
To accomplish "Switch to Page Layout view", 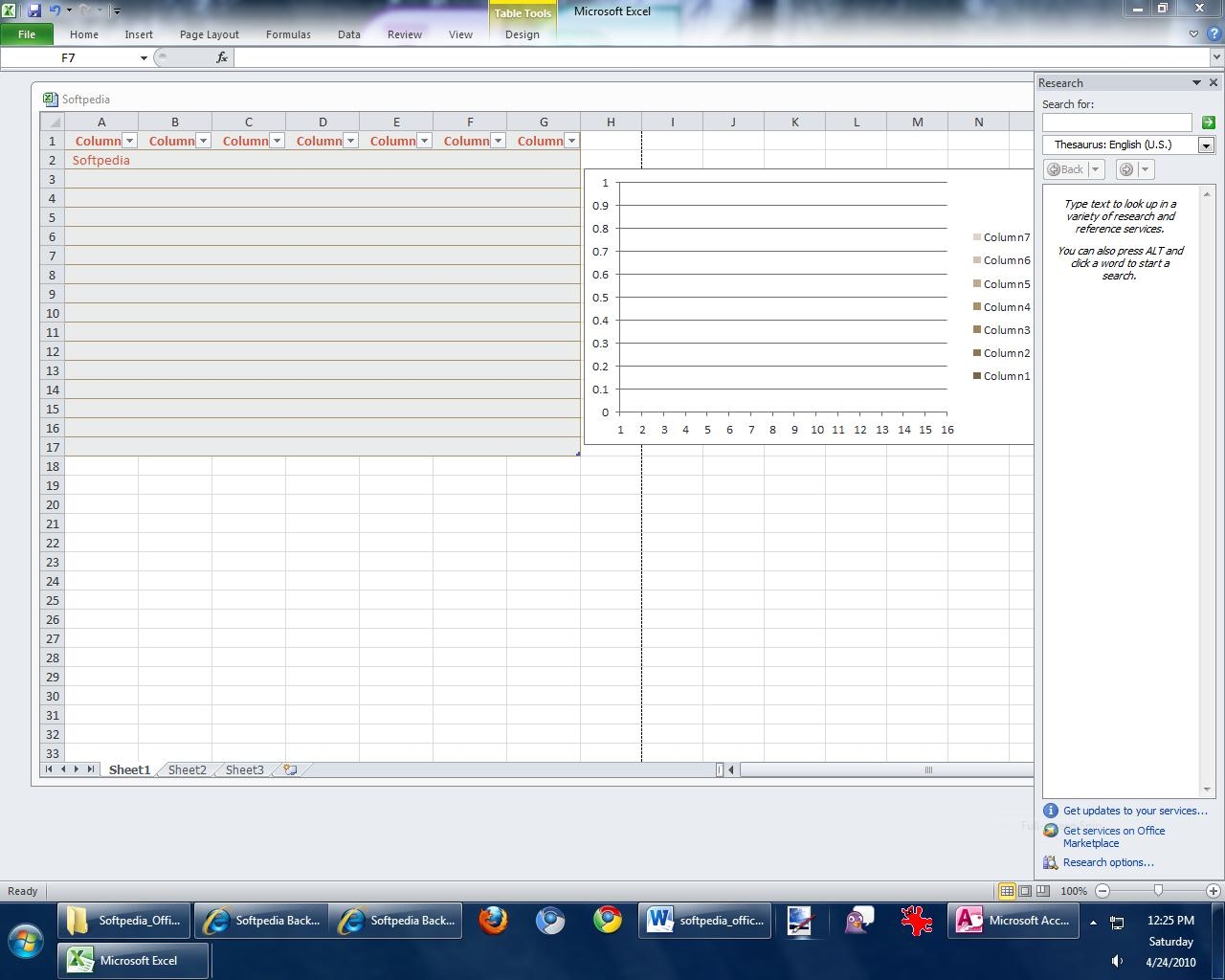I will 1025,891.
